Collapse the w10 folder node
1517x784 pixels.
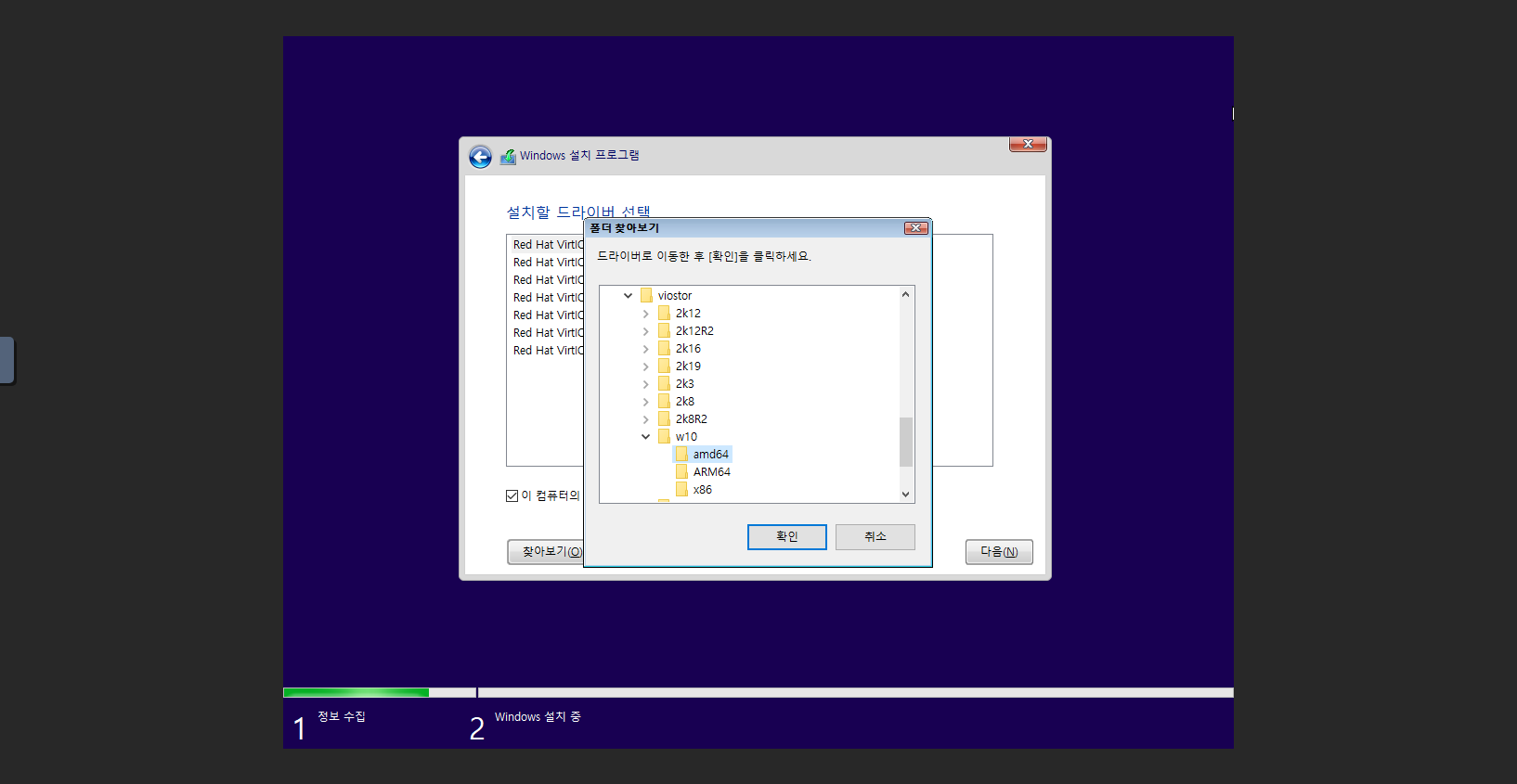645,437
